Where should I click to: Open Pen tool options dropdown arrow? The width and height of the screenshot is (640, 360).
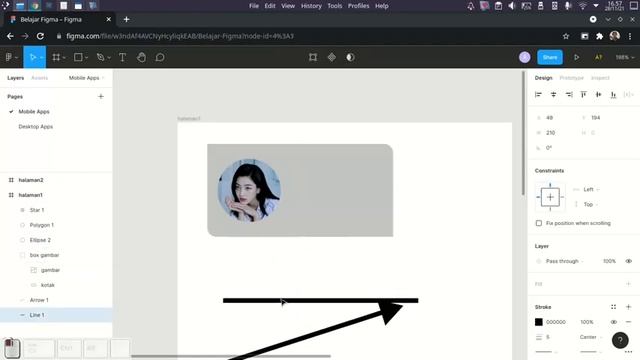click(109, 58)
